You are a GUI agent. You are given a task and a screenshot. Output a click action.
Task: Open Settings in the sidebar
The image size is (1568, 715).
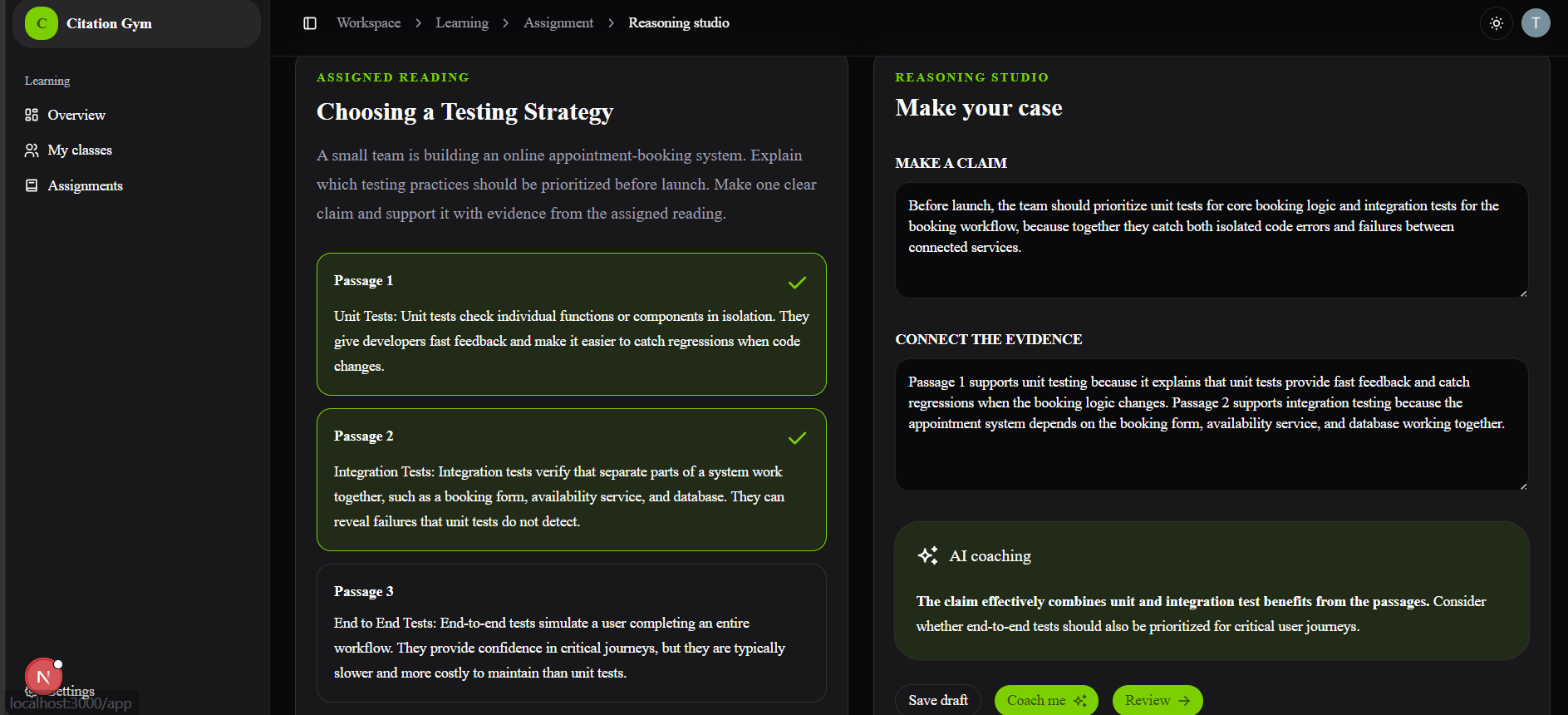point(73,691)
